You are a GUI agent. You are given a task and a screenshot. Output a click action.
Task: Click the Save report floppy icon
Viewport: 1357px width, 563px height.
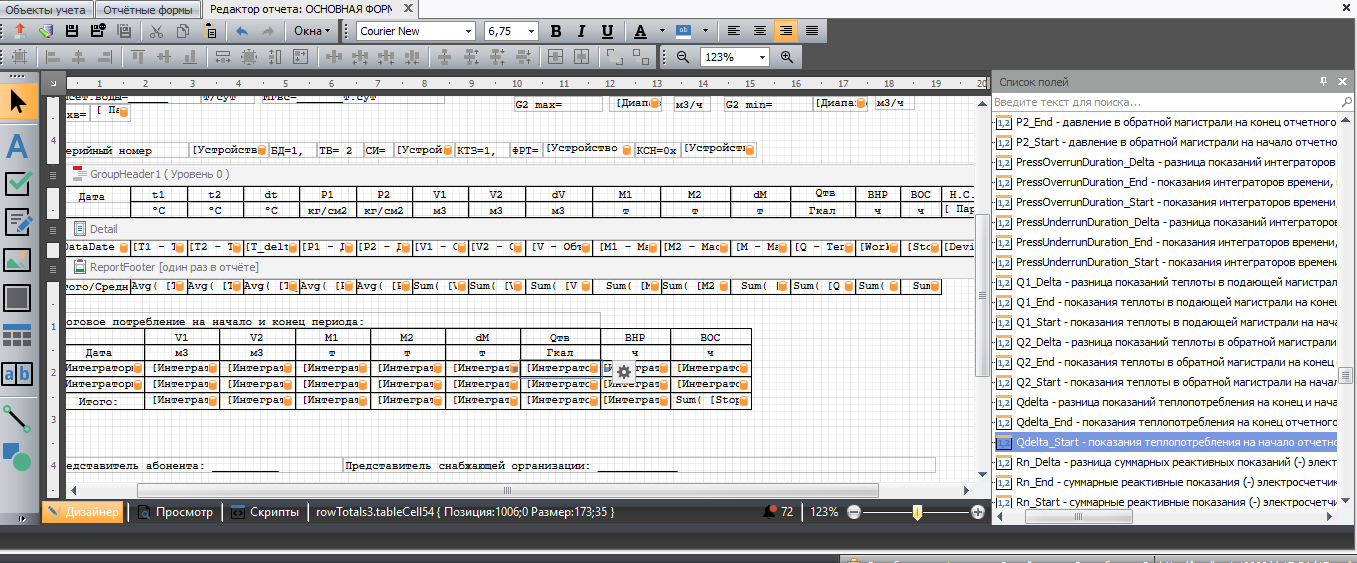[71, 31]
